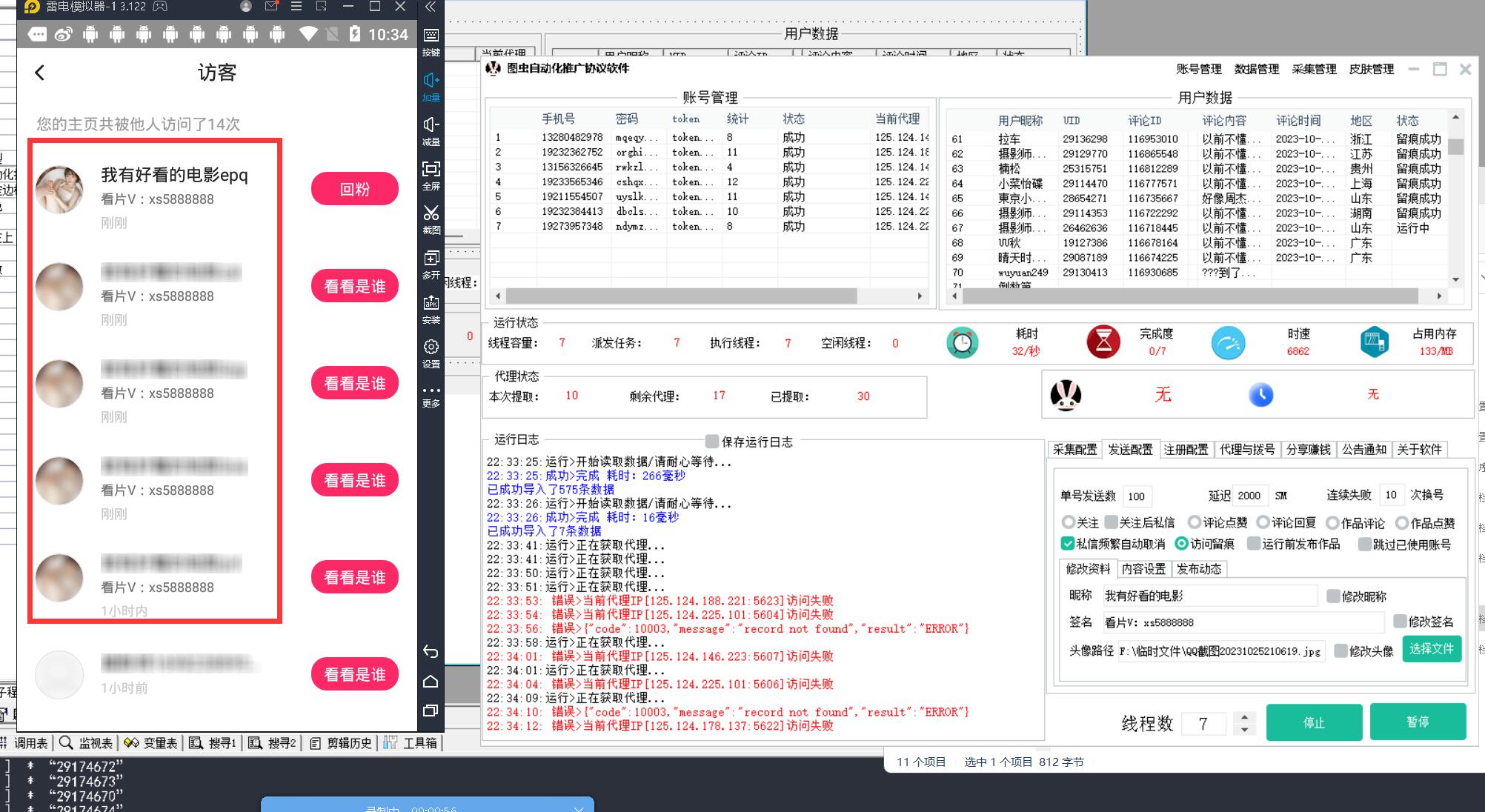1485x812 pixels.
Task: Click the volume up icon in emulator sidebar
Action: click(431, 80)
